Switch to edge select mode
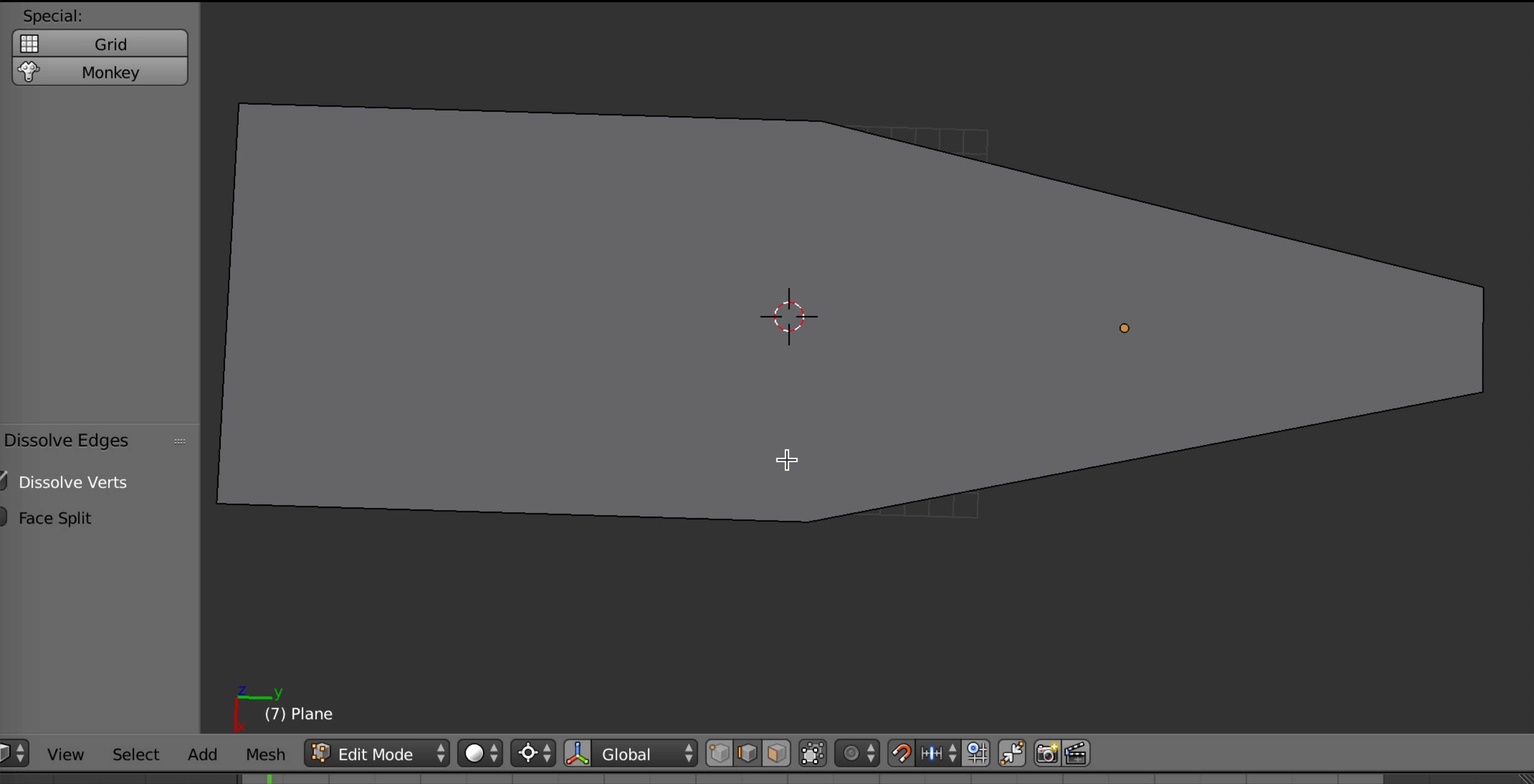The width and height of the screenshot is (1534, 784). (x=748, y=754)
